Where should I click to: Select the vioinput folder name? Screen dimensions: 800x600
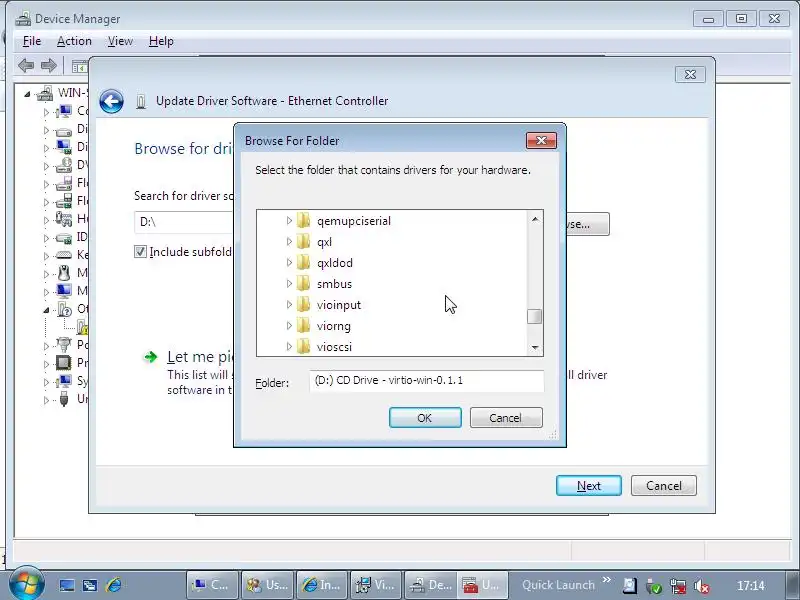338,305
